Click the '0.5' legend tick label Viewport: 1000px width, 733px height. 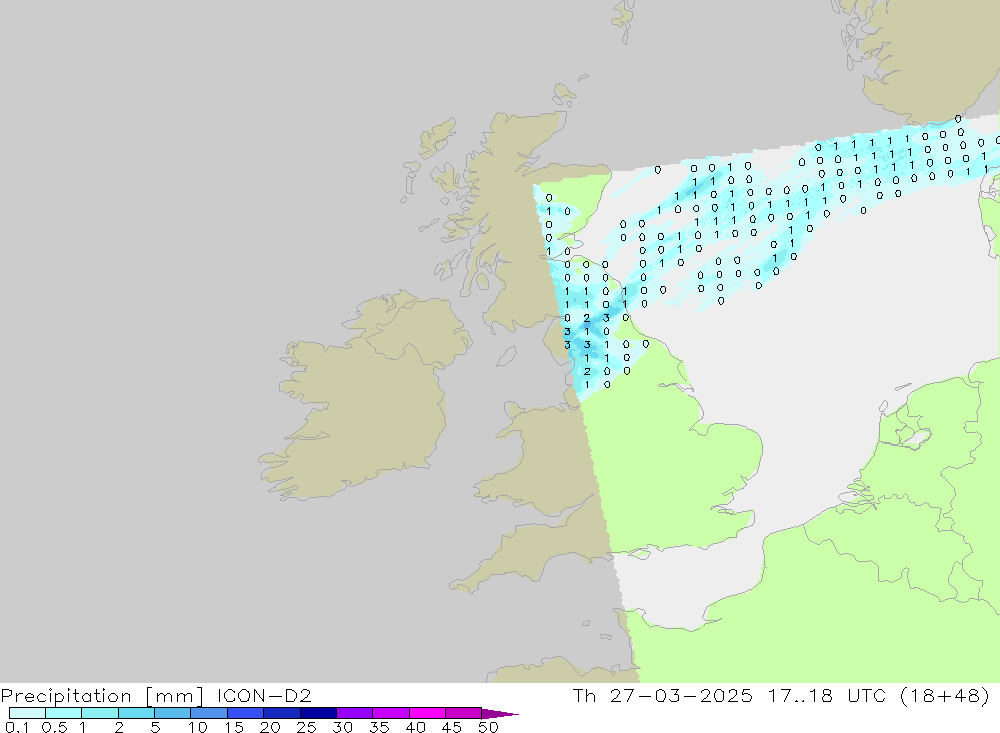tap(54, 727)
